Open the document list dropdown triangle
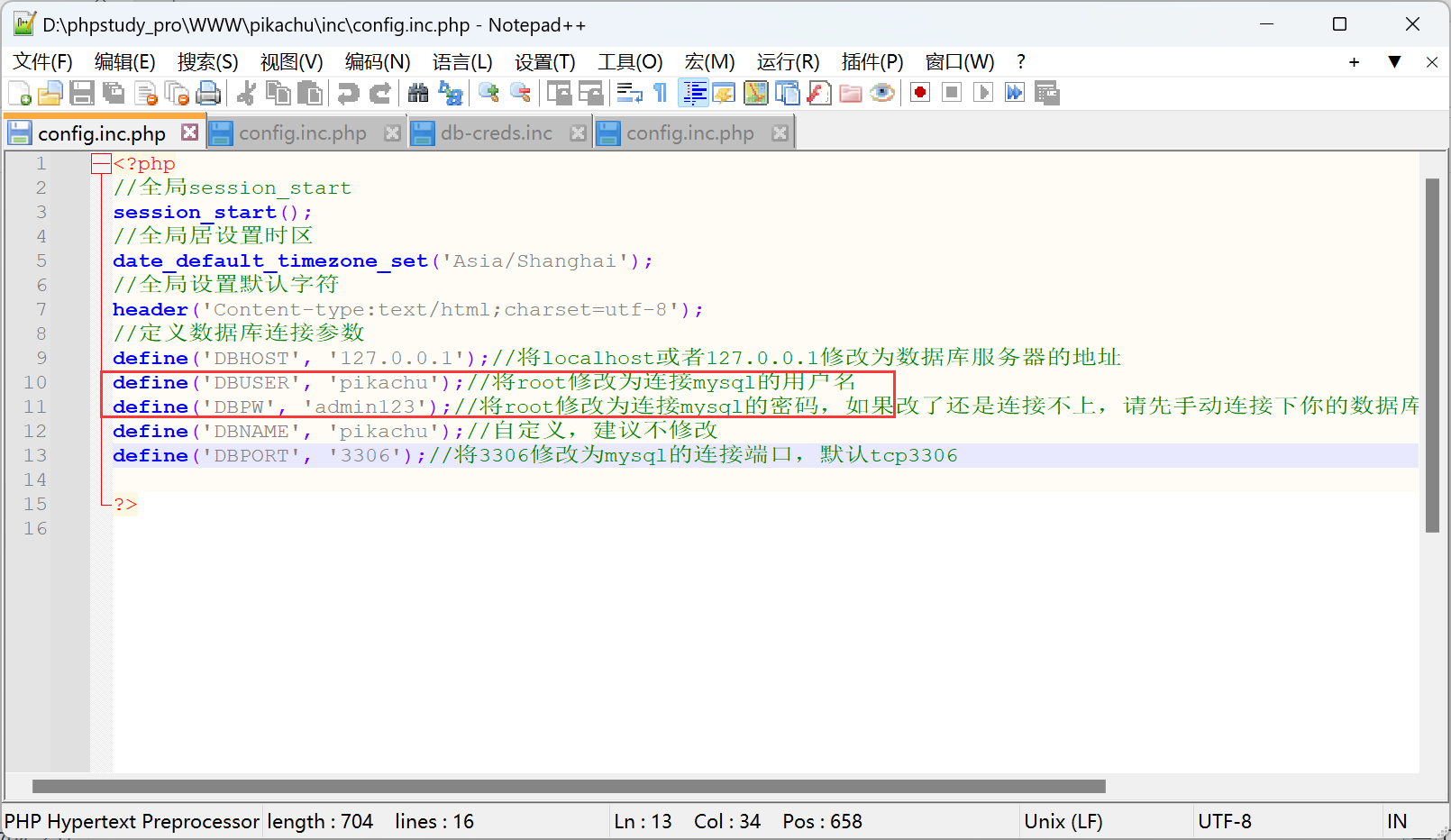Screen dimensions: 1451x840 (x=1394, y=62)
